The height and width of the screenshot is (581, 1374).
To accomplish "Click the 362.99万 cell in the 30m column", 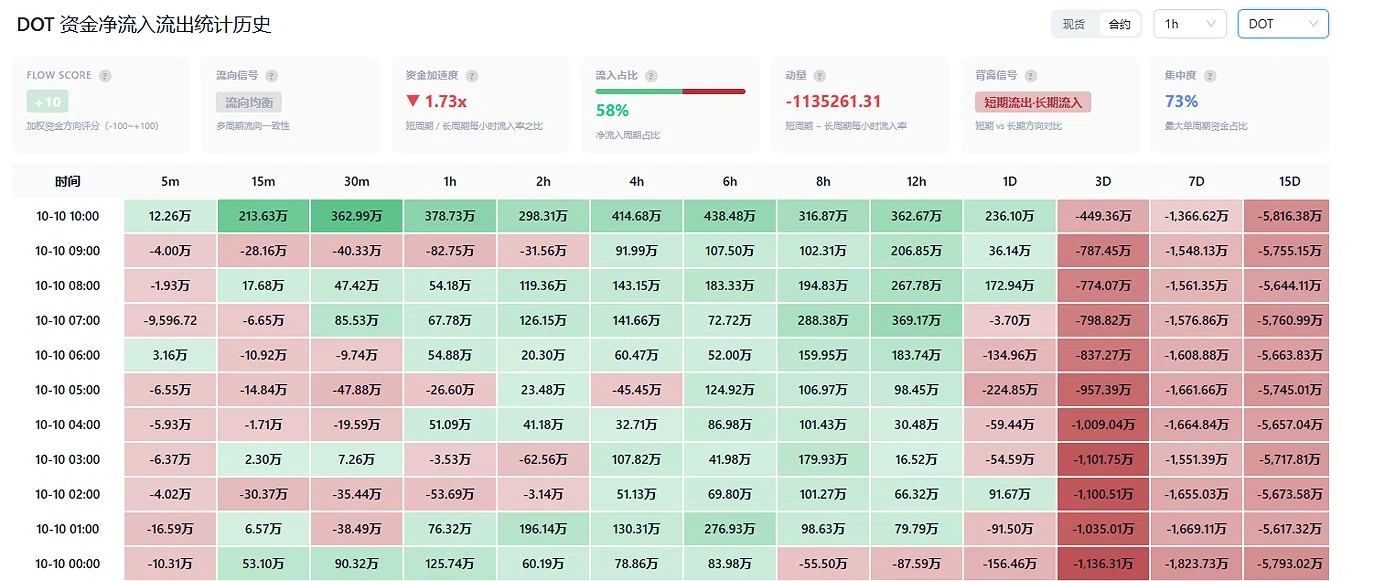I will click(x=356, y=216).
